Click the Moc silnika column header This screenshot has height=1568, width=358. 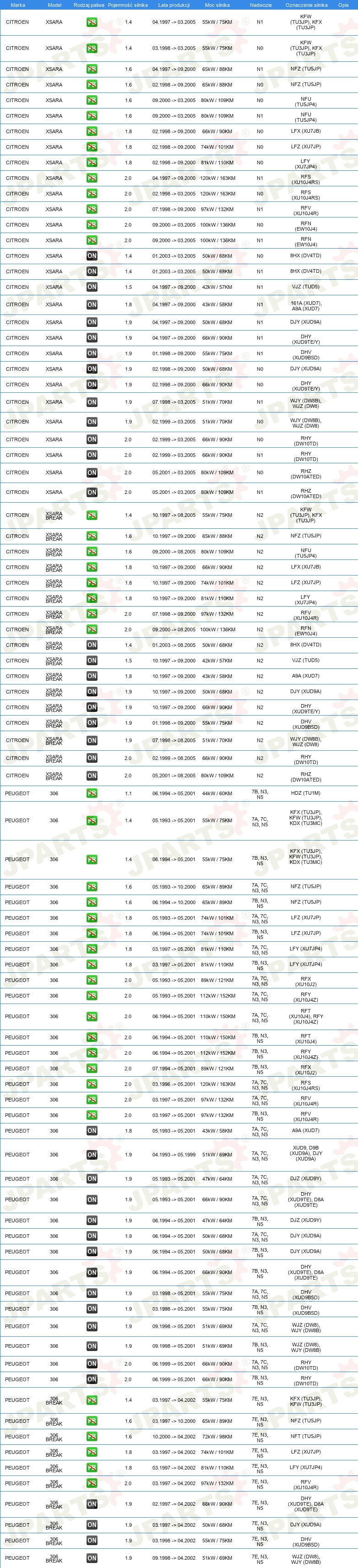click(217, 5)
